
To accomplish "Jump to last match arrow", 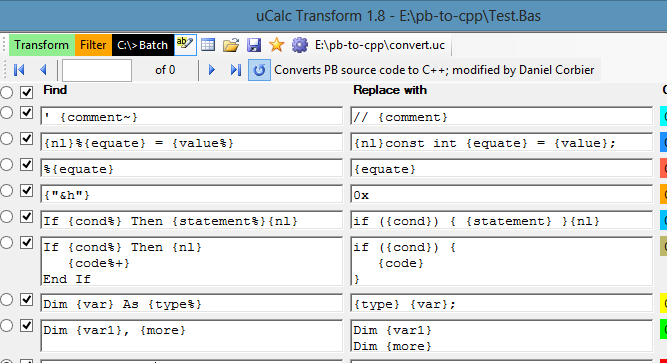I will pyautogui.click(x=236, y=70).
